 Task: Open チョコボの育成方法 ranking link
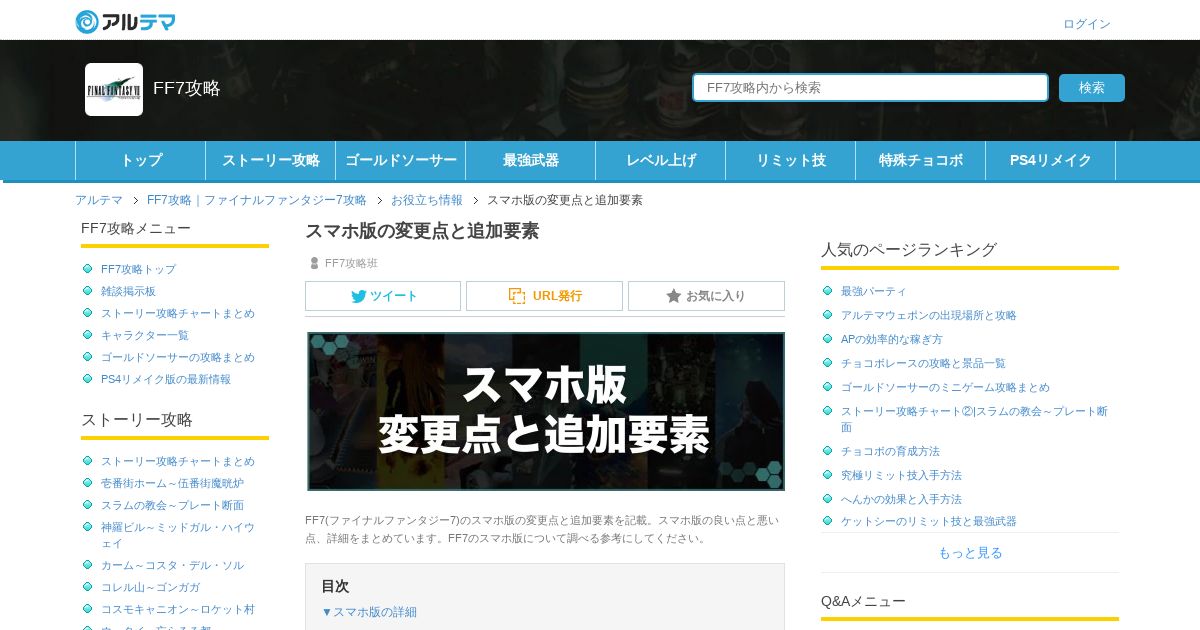[x=890, y=451]
